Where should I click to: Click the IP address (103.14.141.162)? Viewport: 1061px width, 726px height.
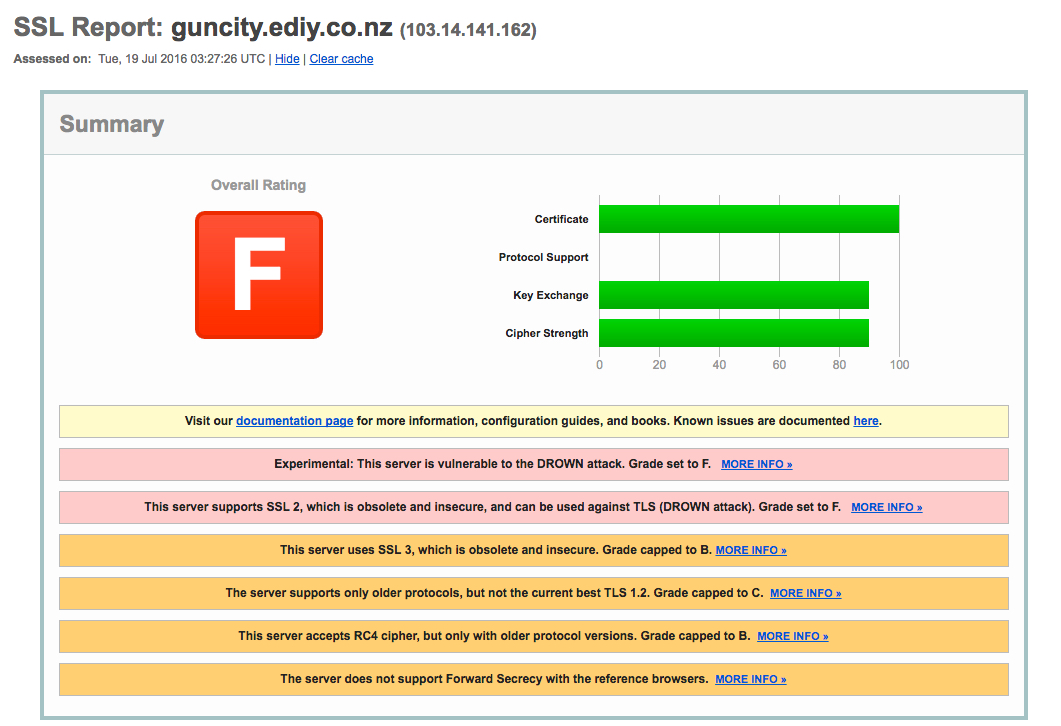point(468,30)
